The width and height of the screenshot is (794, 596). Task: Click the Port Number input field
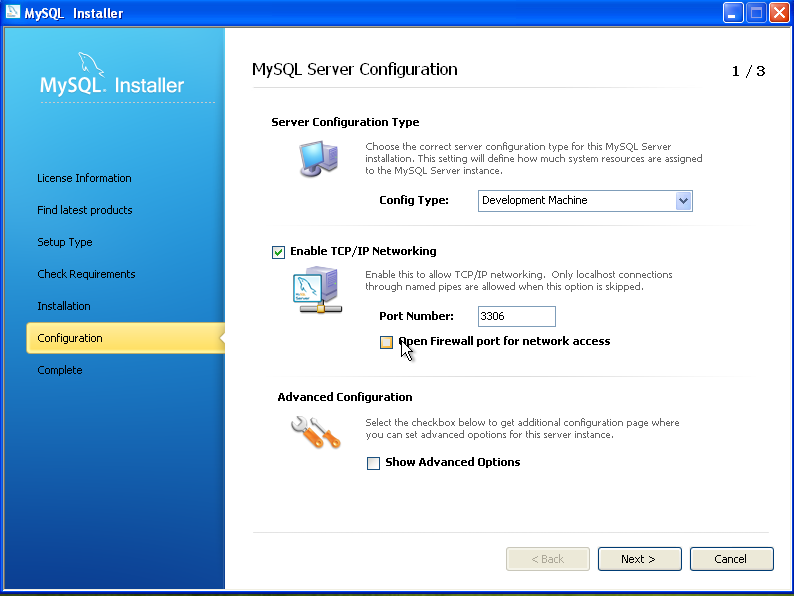pyautogui.click(x=516, y=316)
